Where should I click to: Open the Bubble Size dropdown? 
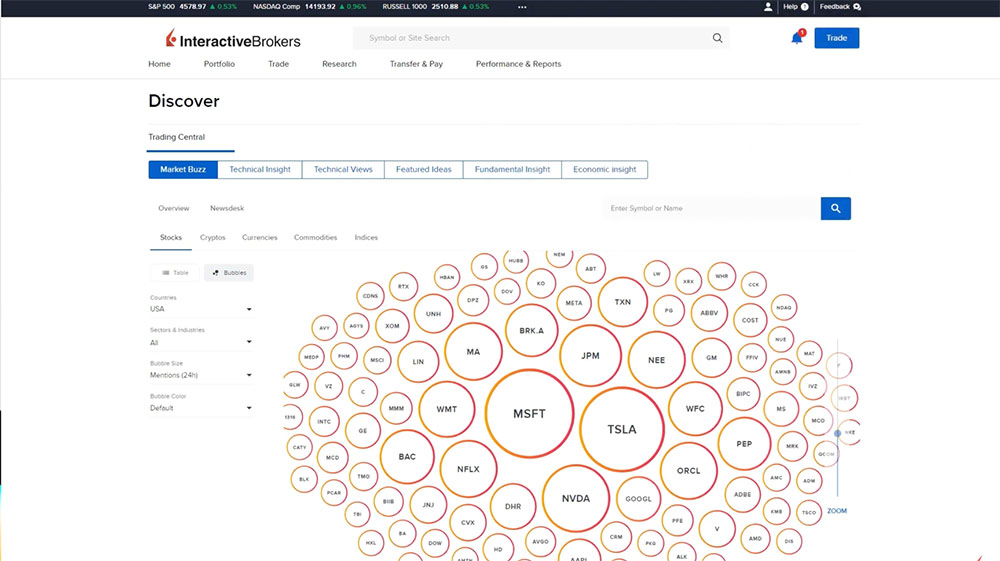point(201,375)
